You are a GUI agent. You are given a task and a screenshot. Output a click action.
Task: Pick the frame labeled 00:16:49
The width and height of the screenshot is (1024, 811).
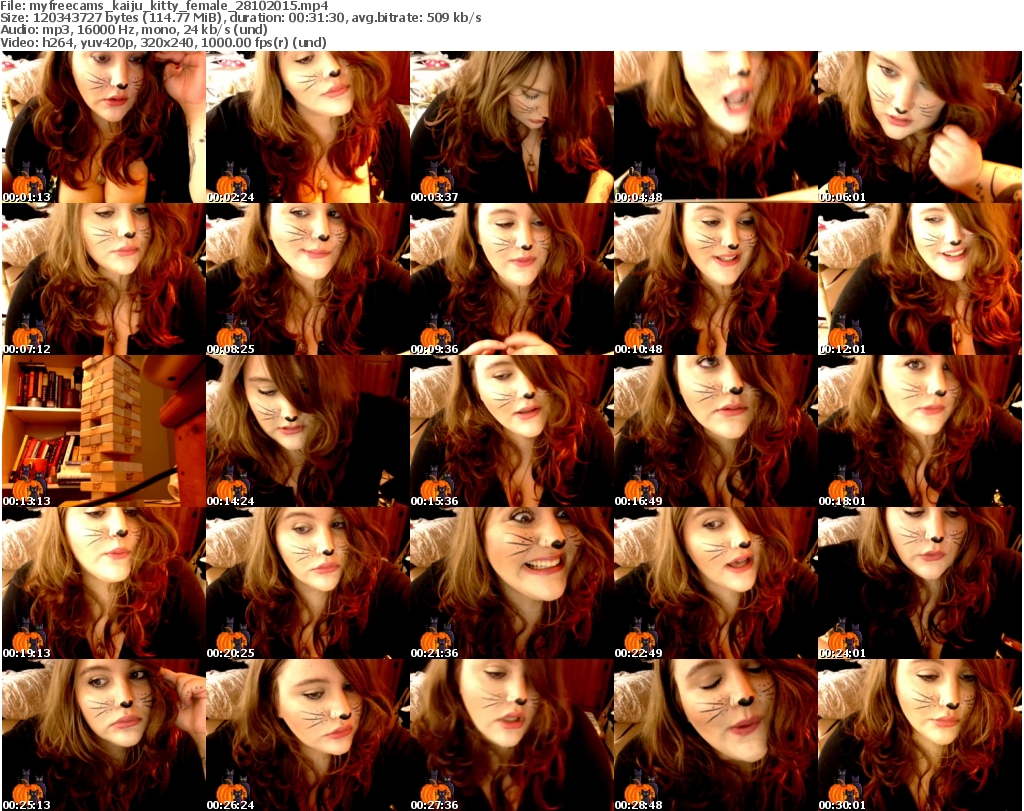pos(716,432)
